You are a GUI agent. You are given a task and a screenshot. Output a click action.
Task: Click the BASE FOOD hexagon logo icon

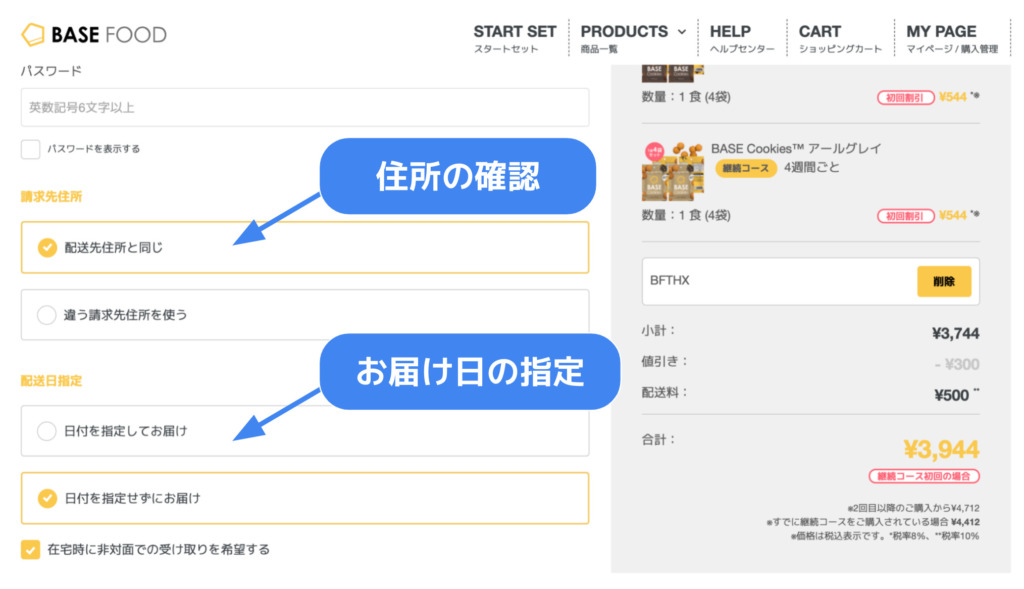click(33, 35)
